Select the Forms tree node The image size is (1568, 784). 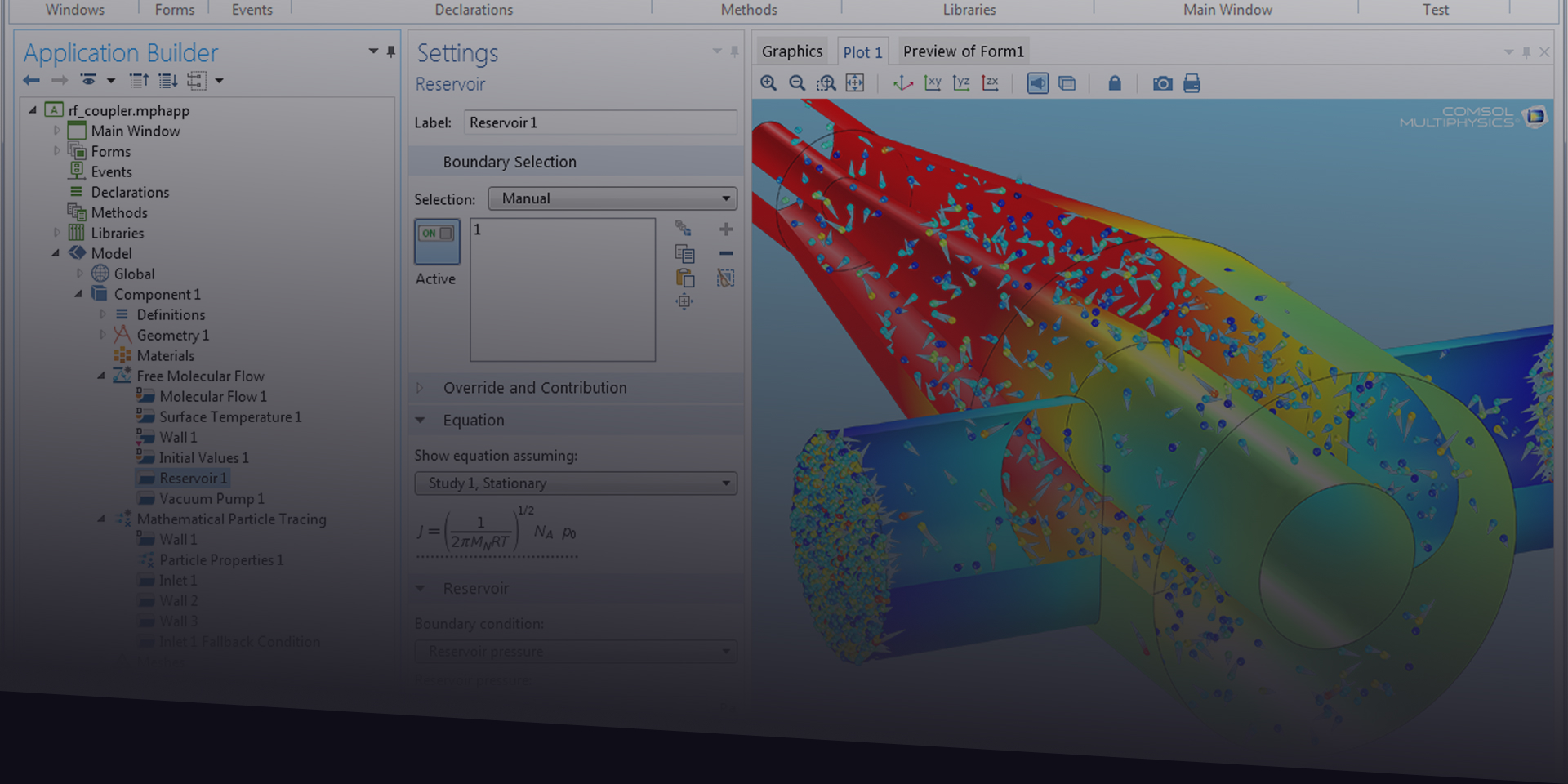110,151
